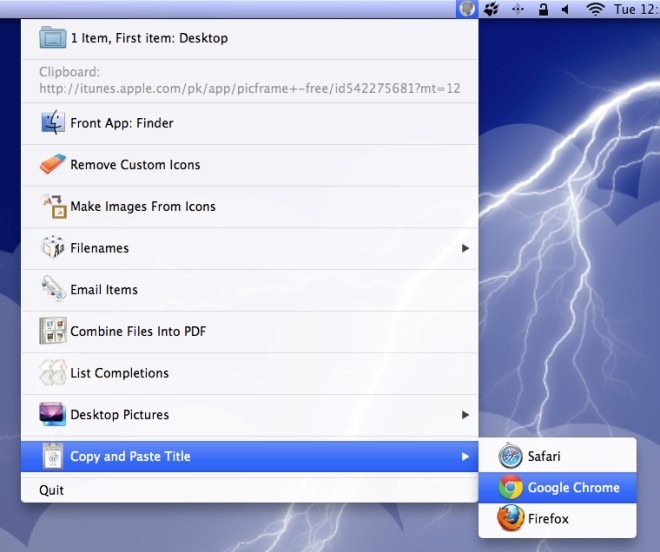Choose Email Items
The image size is (660, 552).
[x=250, y=290]
